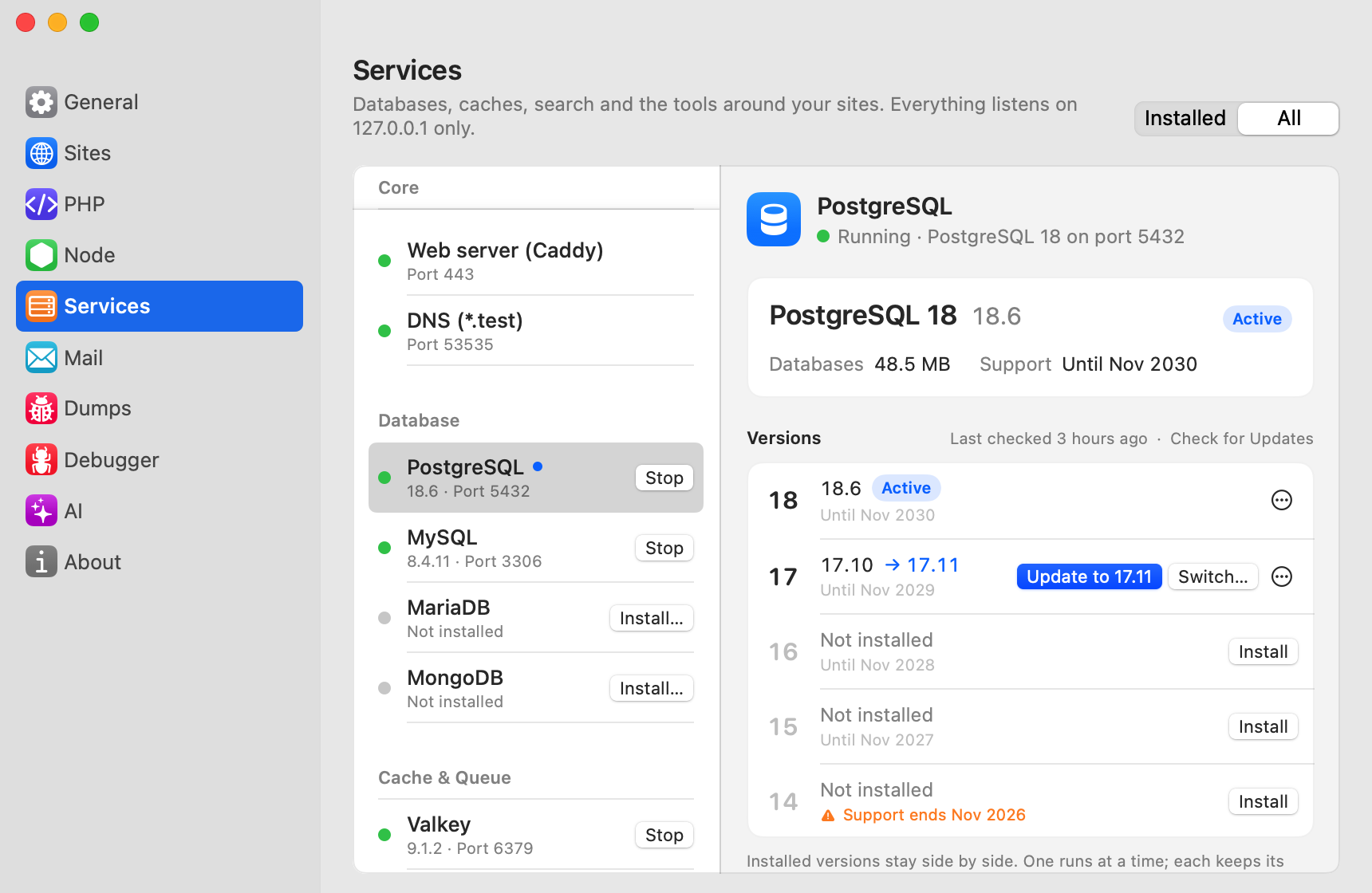Select the MariaDB service name
This screenshot has height=893, width=1372.
click(x=448, y=608)
